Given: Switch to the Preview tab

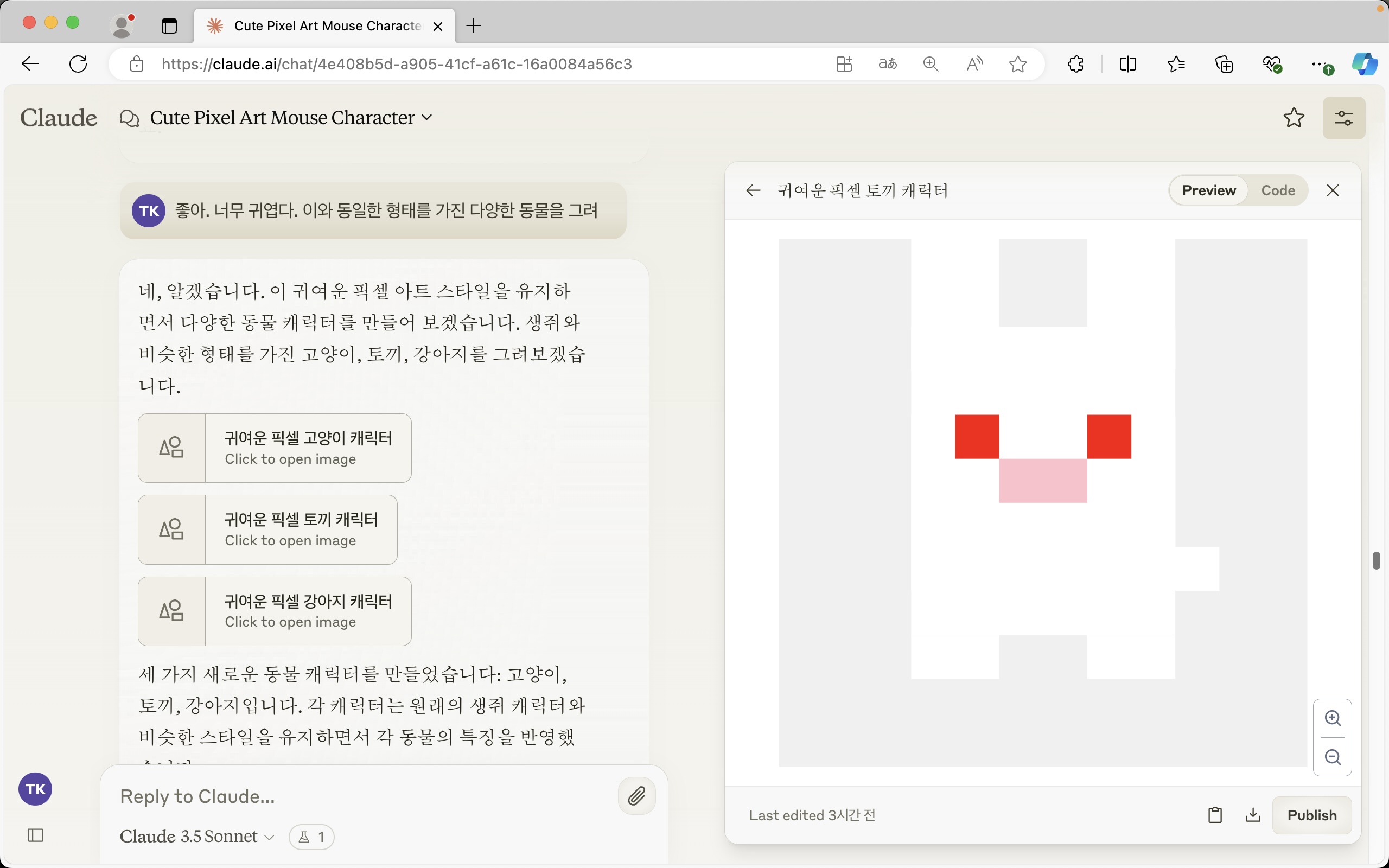Looking at the screenshot, I should [1208, 190].
